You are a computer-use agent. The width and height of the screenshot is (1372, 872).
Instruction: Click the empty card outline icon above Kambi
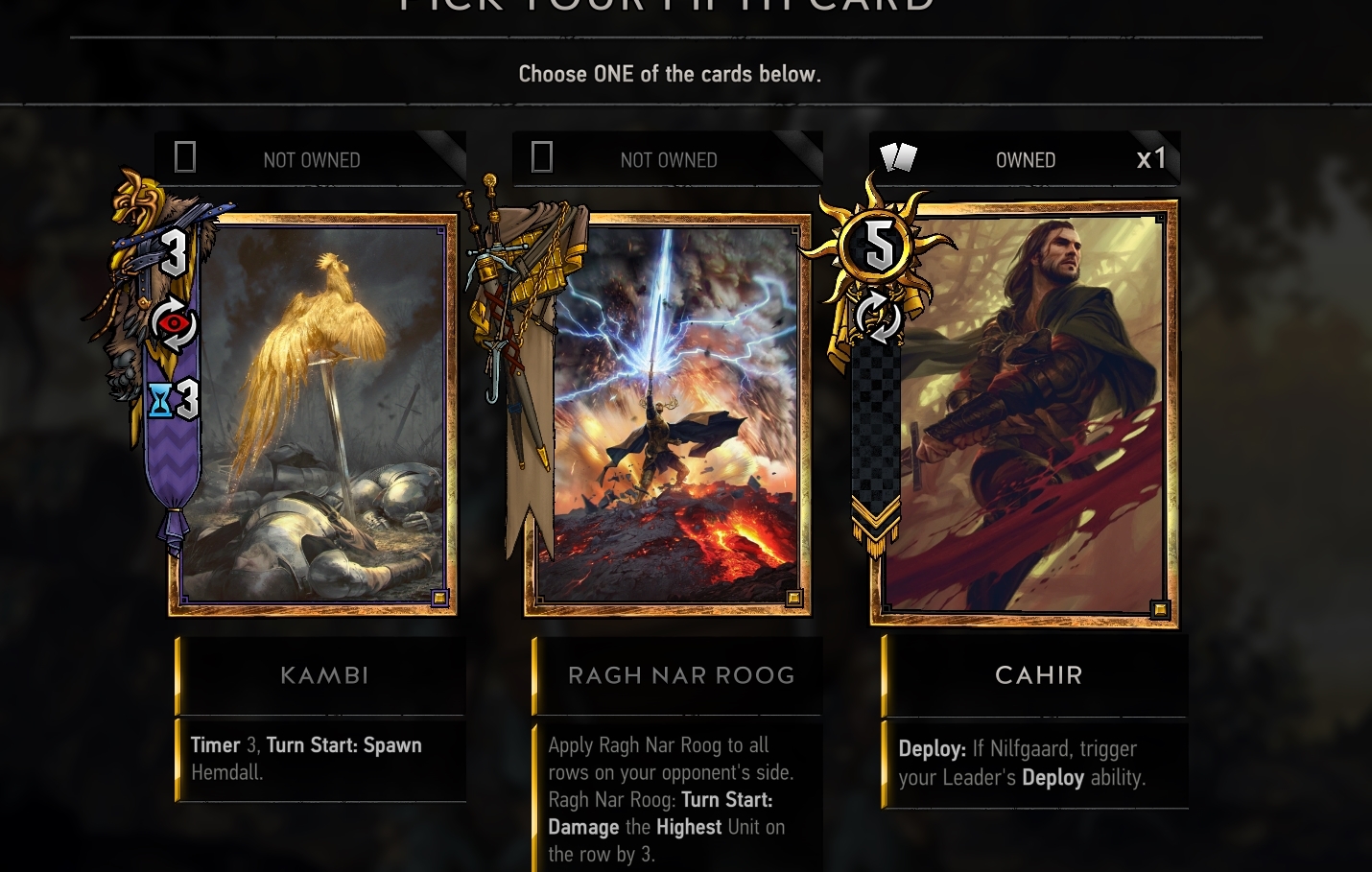tap(185, 156)
